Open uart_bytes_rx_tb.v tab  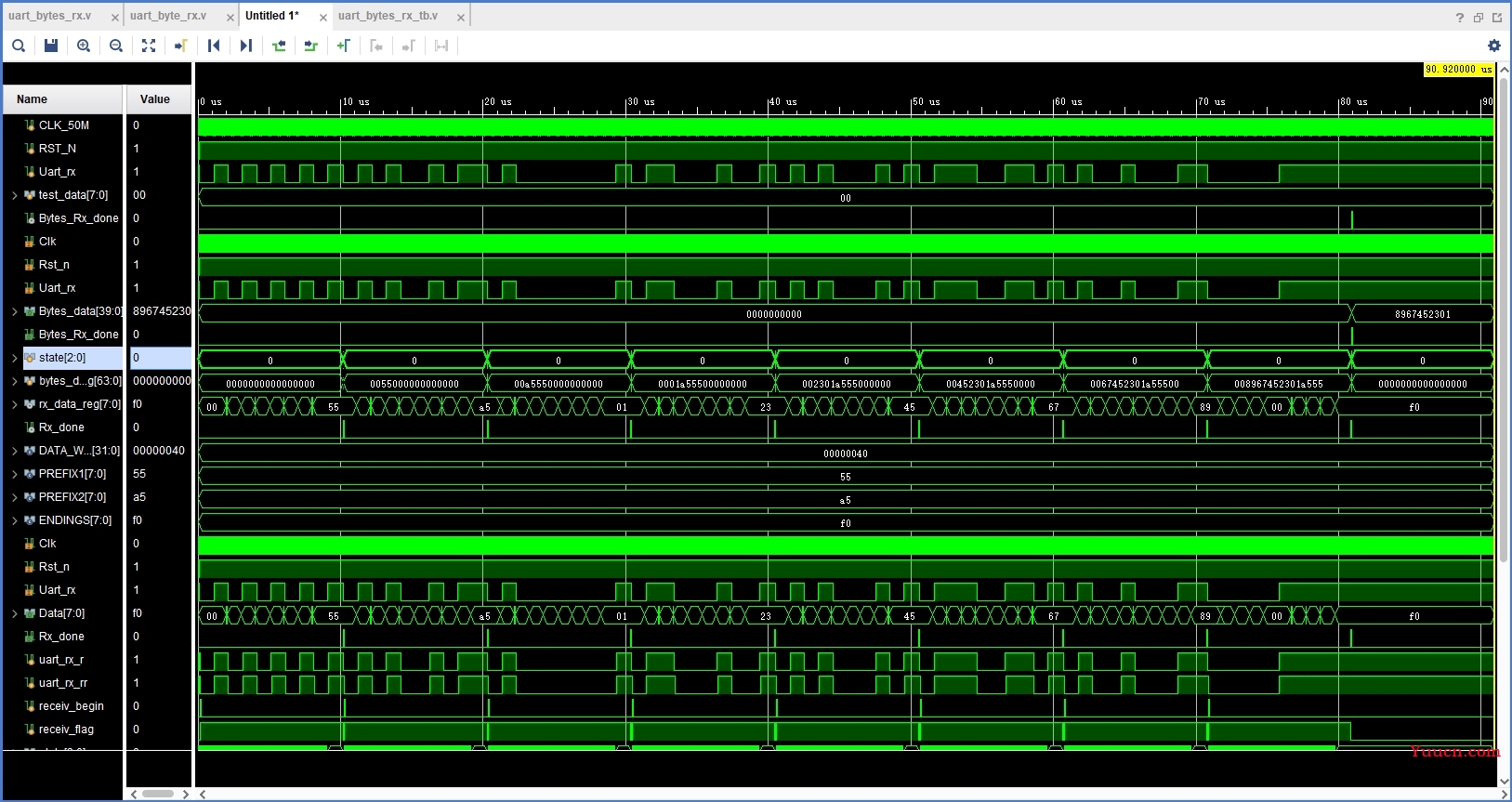coord(388,16)
